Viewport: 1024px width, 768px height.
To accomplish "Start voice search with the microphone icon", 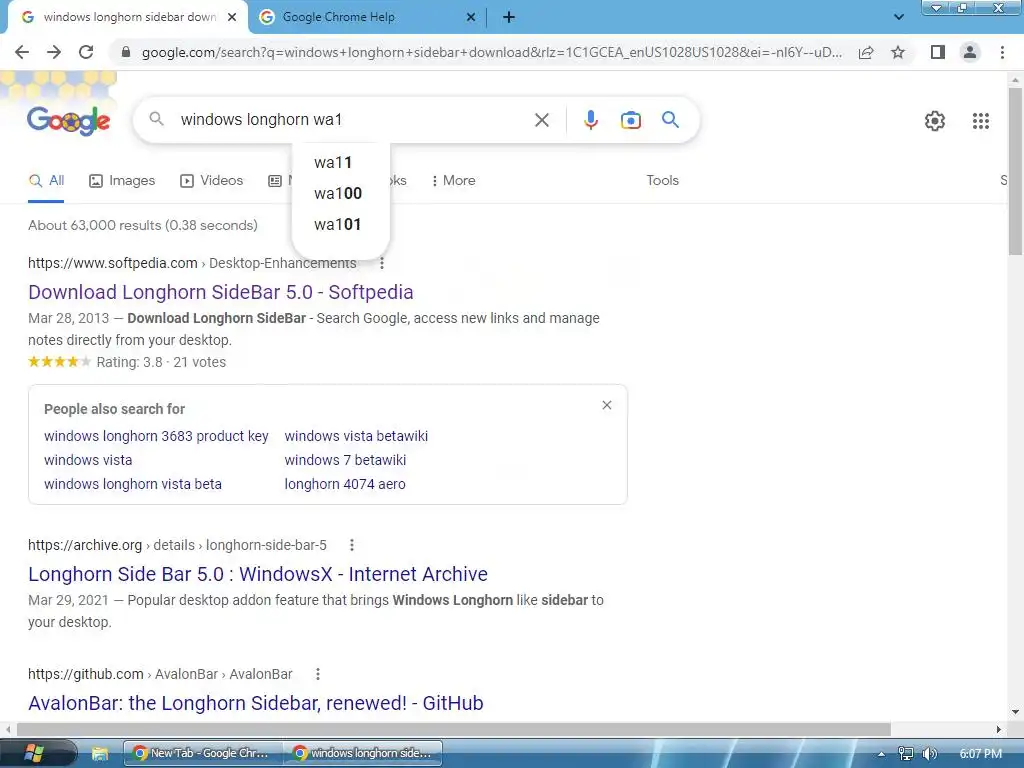I will pos(591,120).
